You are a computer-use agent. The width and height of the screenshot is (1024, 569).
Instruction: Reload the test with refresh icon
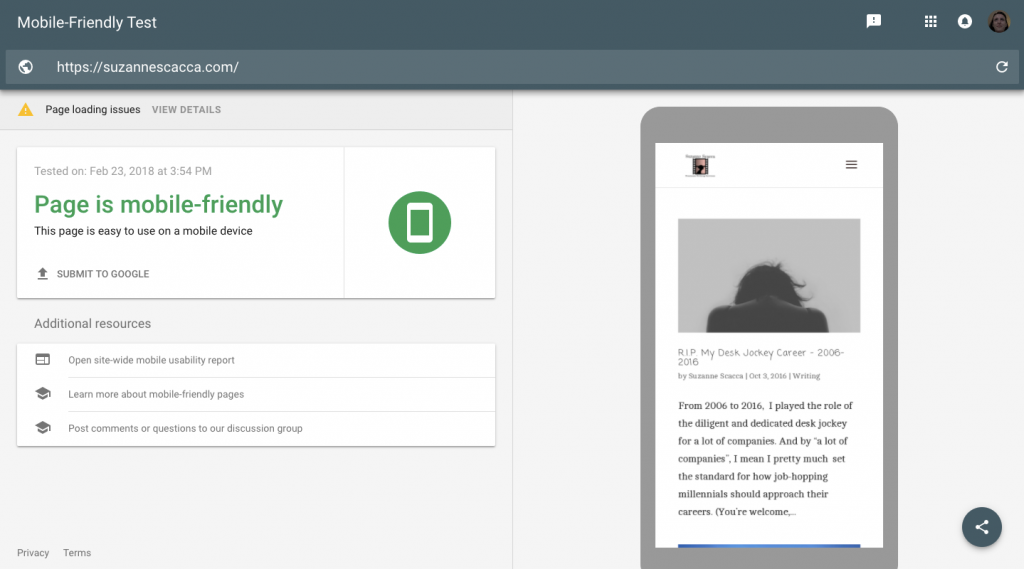1001,67
